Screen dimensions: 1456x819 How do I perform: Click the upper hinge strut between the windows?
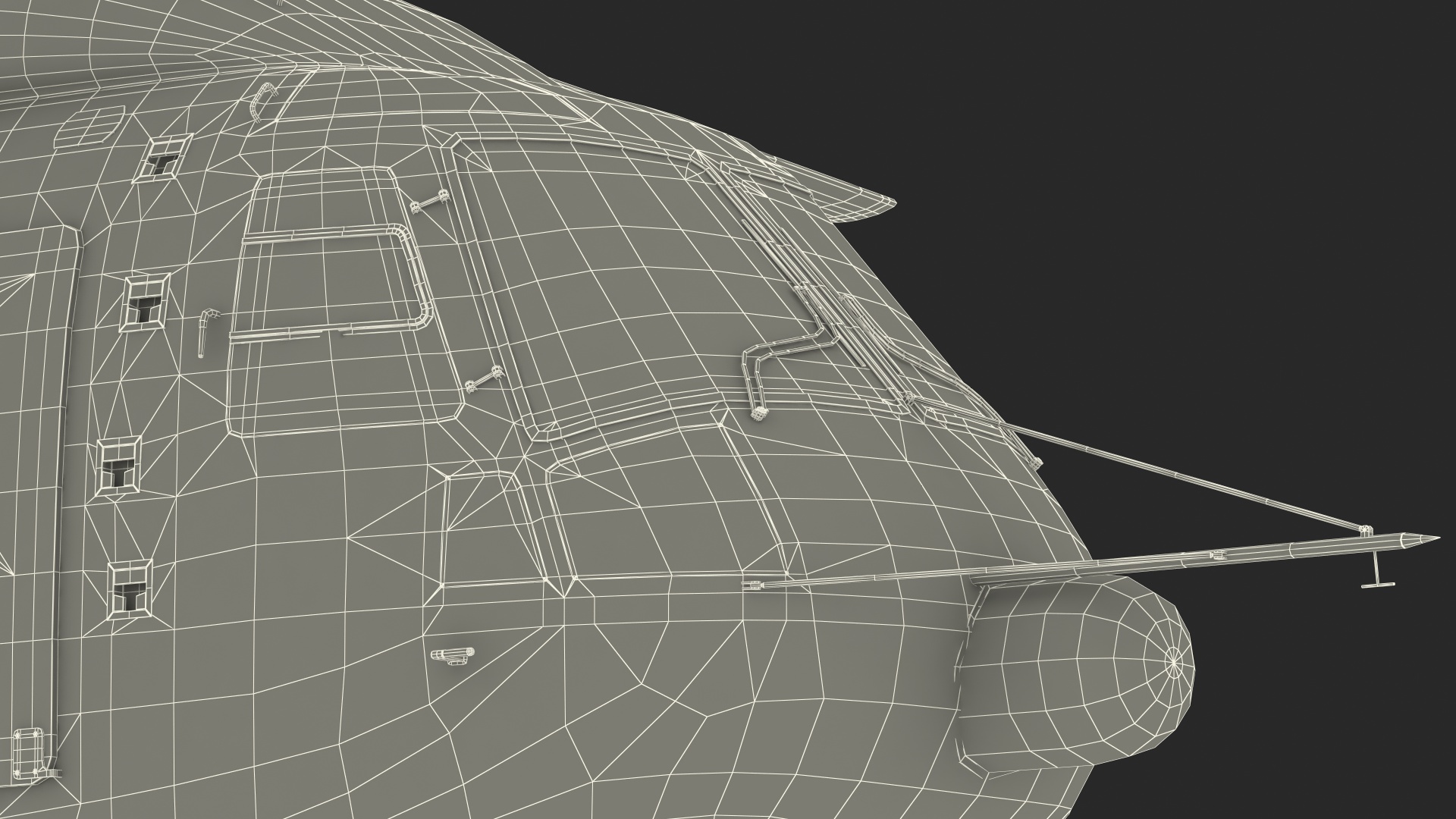tap(429, 202)
